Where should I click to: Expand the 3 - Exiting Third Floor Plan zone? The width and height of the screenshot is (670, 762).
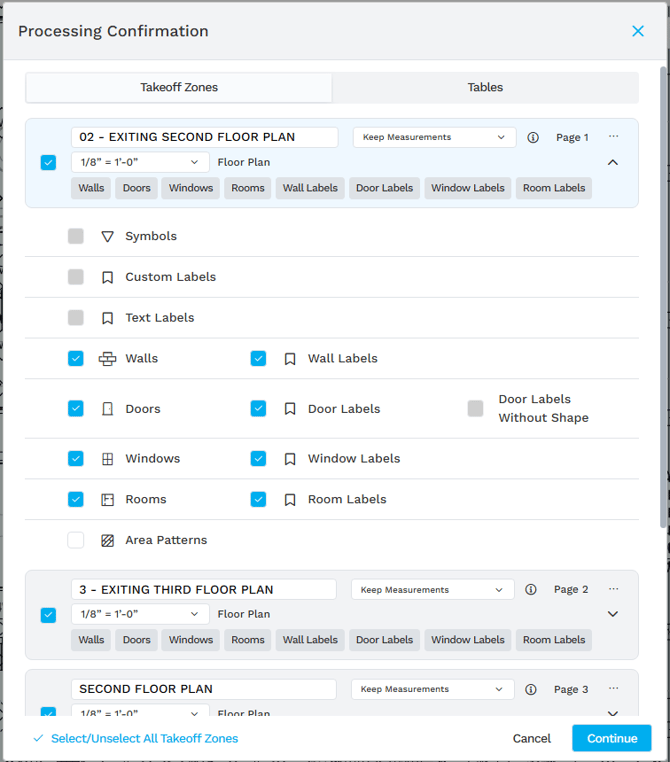(613, 614)
